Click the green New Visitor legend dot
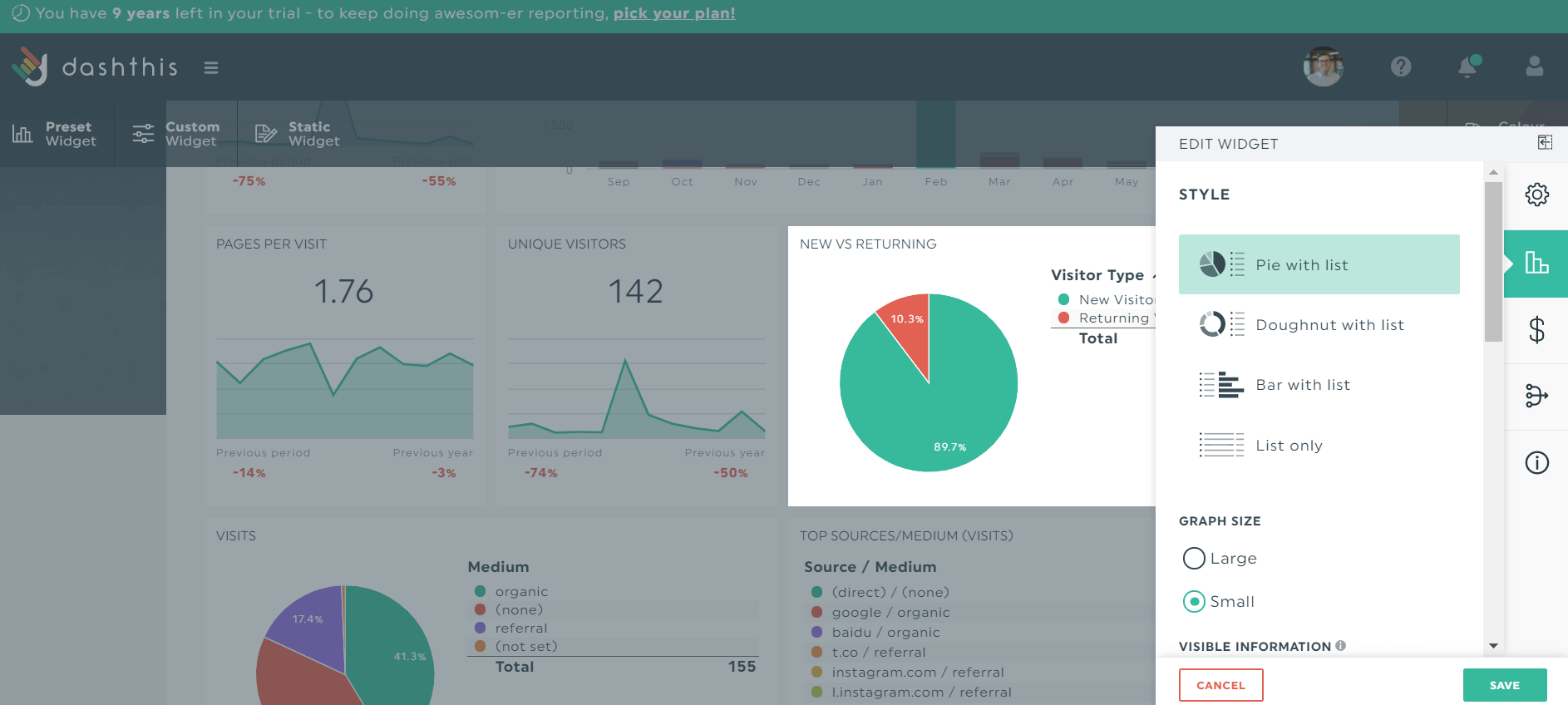Image resolution: width=1568 pixels, height=705 pixels. 1063,299
